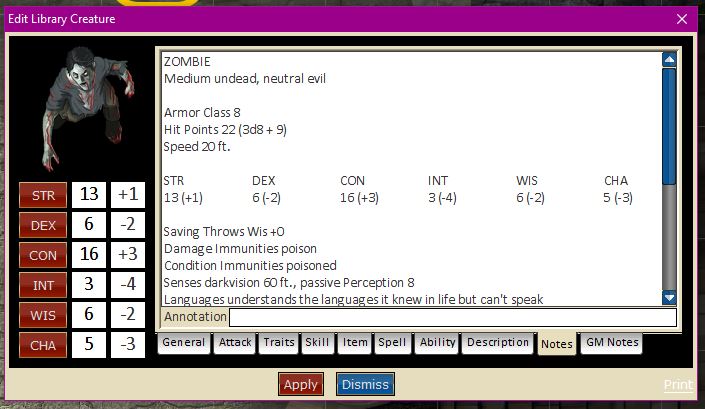Screen dimensions: 705x409
Task: Click the '13 (+1)' STR value in notes
Action: (183, 198)
